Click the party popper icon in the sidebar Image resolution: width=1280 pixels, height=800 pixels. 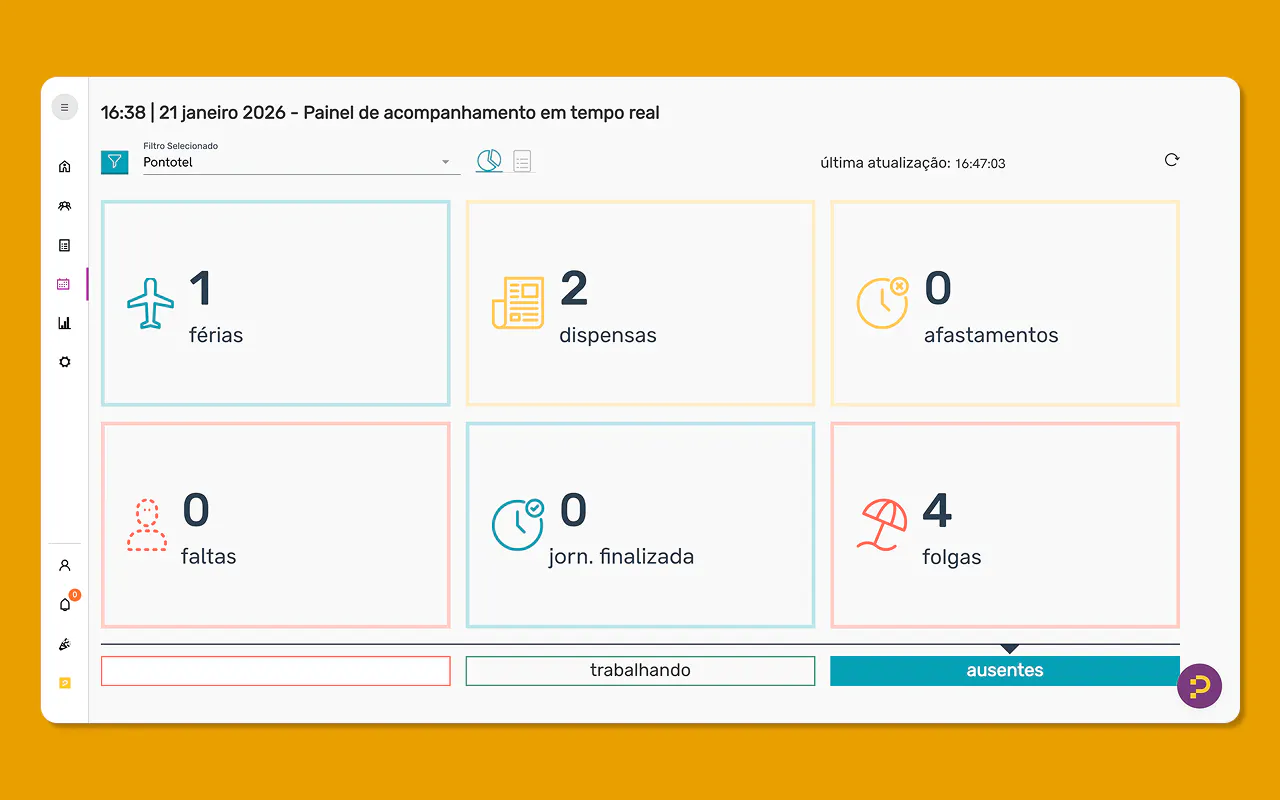tap(65, 644)
